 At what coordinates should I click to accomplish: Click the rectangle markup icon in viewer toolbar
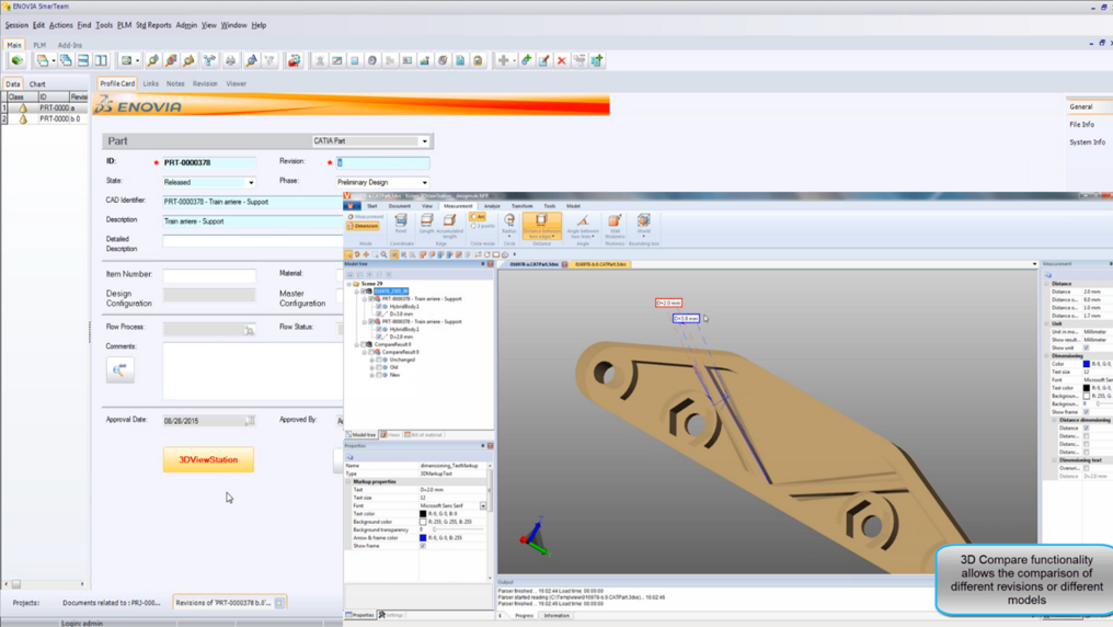496,254
